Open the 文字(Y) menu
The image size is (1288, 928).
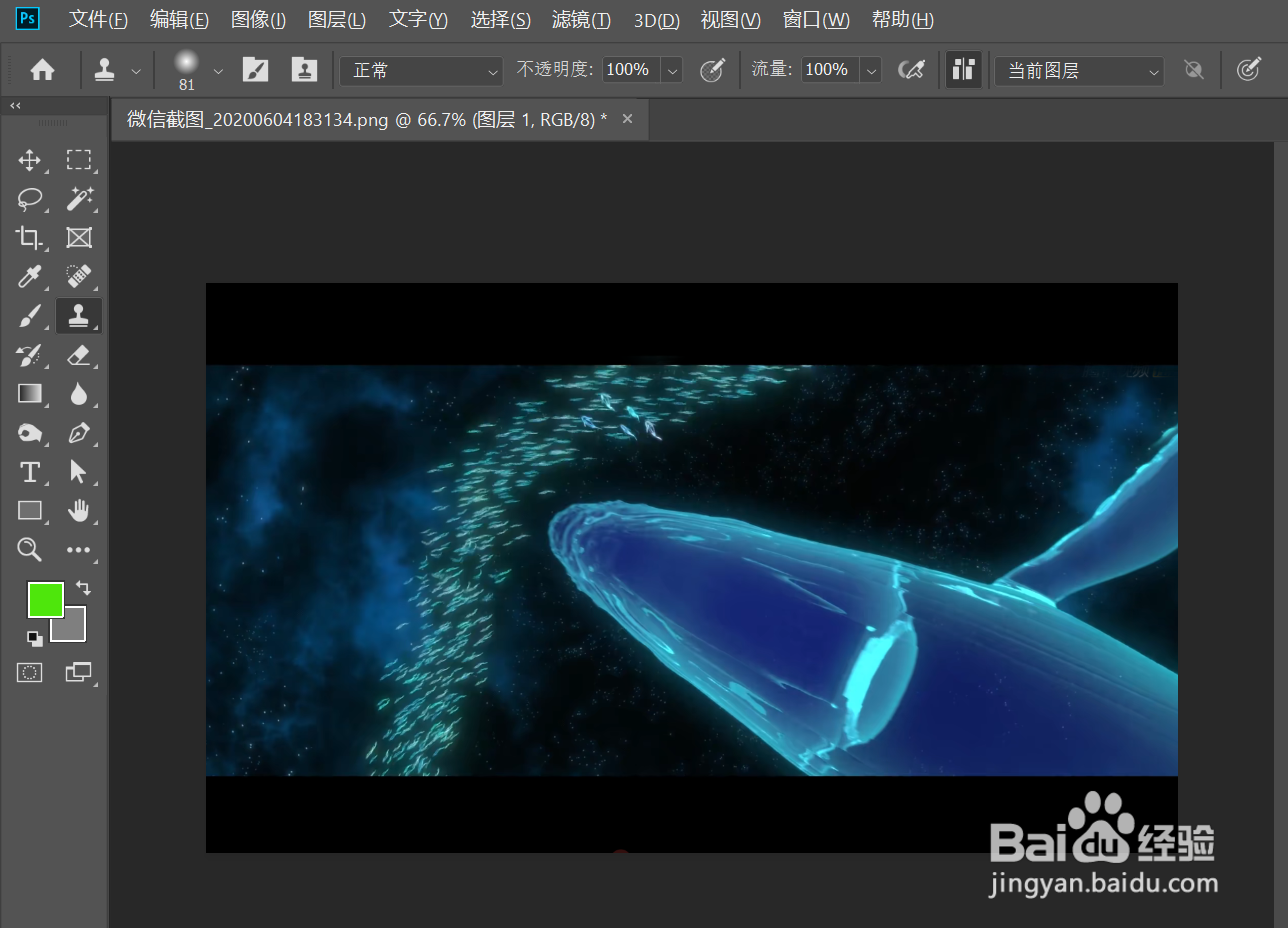click(x=418, y=19)
